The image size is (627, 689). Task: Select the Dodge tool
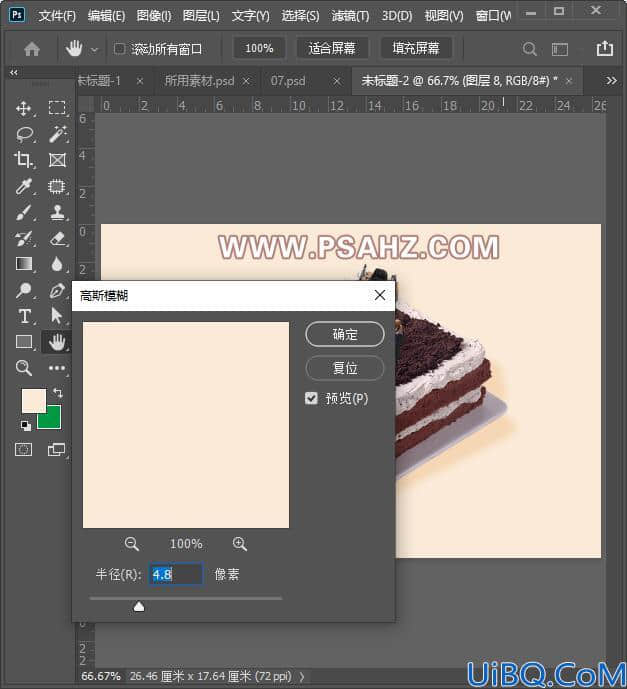point(24,290)
